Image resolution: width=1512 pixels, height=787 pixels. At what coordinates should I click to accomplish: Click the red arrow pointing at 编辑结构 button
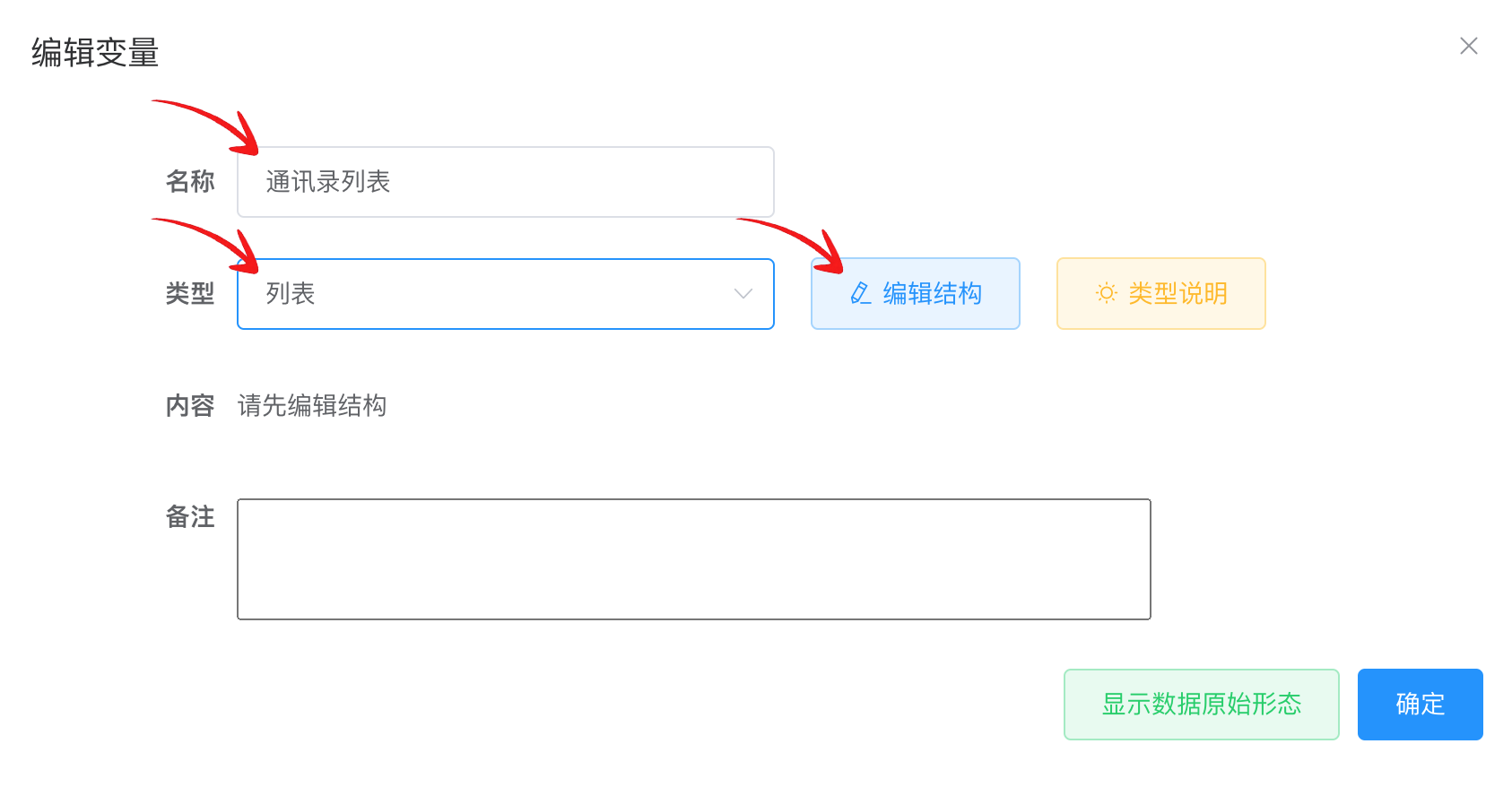(791, 245)
